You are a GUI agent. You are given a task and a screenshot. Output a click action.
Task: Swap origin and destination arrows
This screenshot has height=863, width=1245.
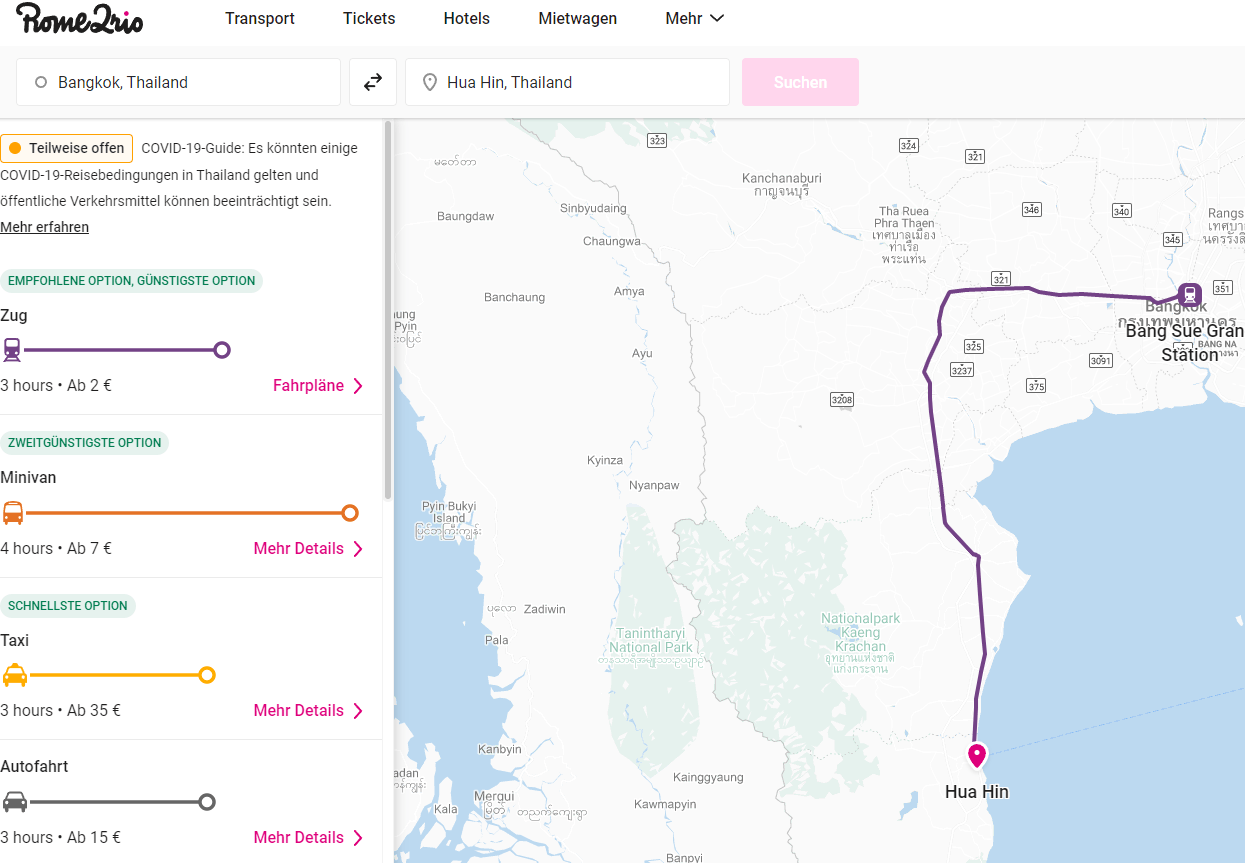[373, 82]
